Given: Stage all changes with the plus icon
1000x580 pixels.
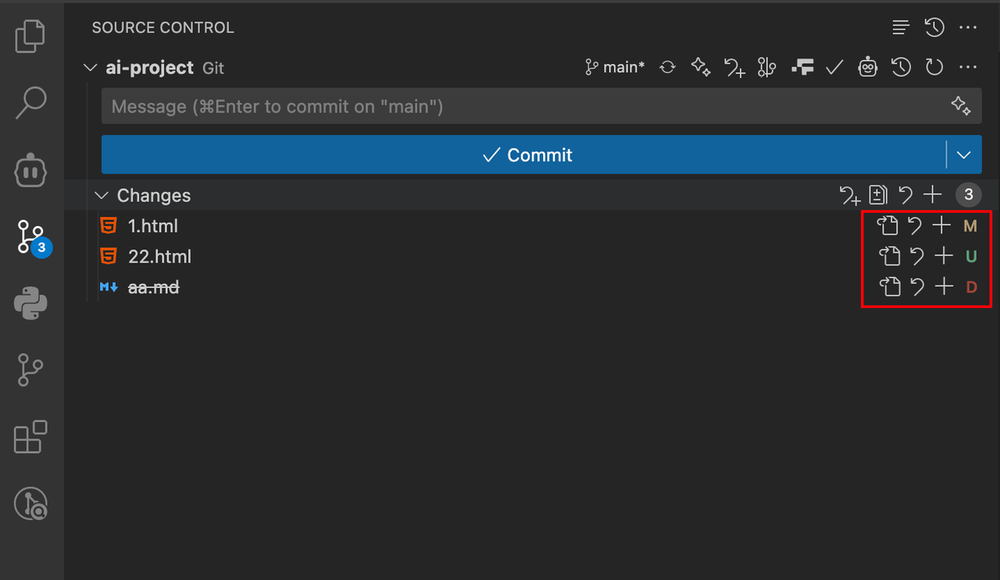Looking at the screenshot, I should (x=933, y=195).
